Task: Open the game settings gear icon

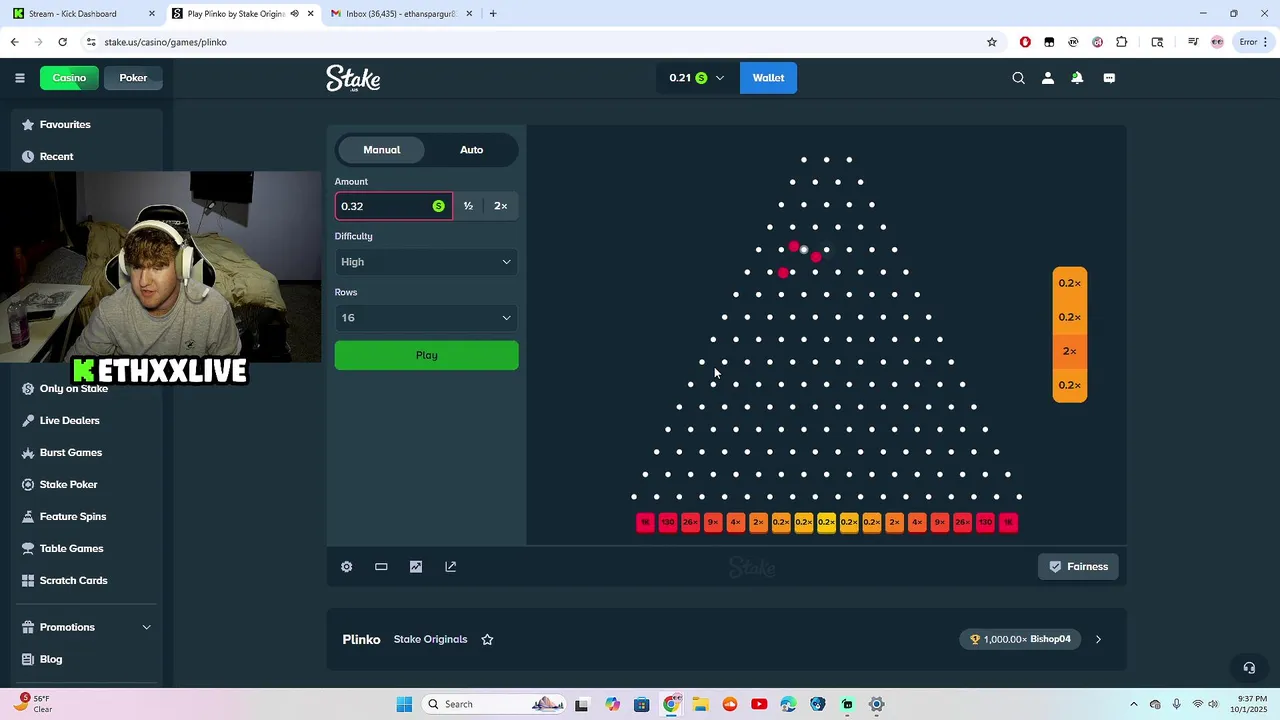Action: (346, 566)
